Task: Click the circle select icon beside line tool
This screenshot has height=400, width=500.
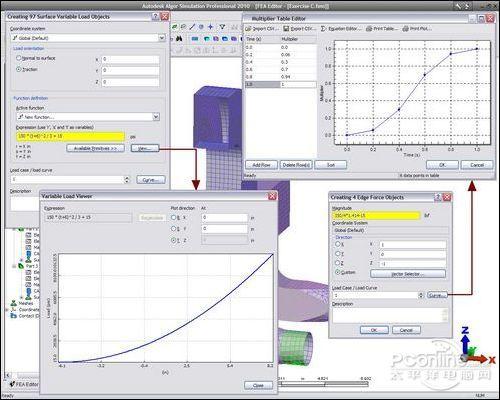Action: point(201,27)
